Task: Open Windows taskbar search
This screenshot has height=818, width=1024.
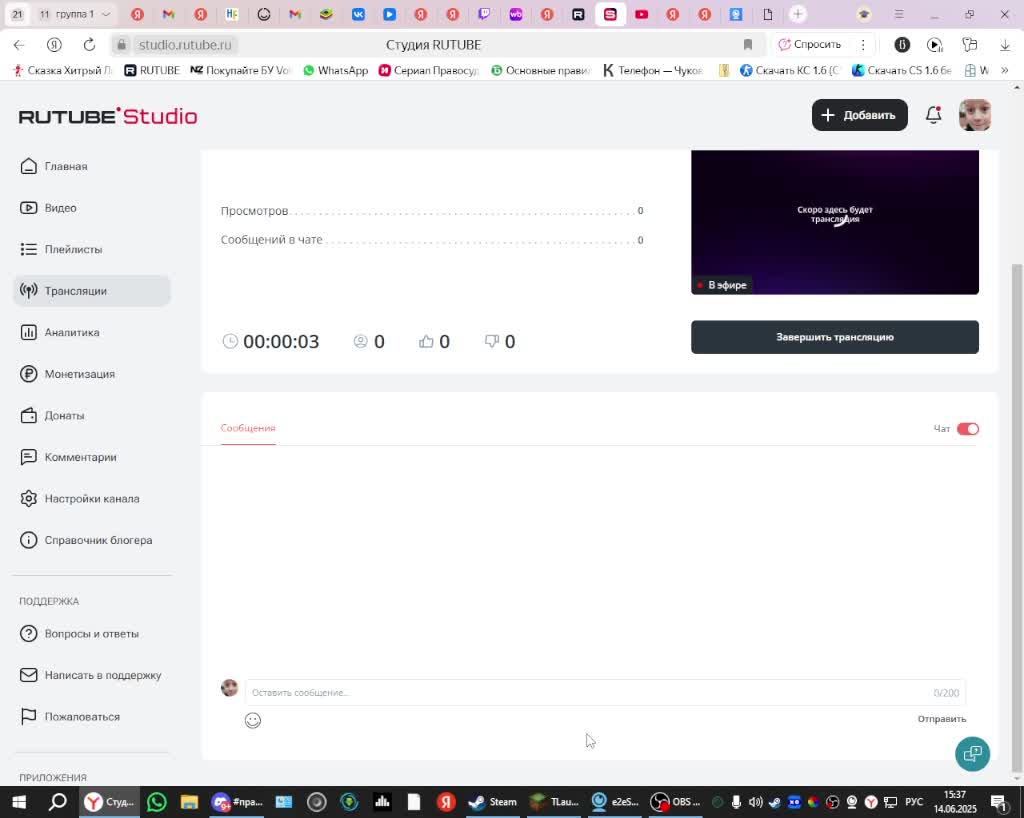Action: click(x=57, y=802)
